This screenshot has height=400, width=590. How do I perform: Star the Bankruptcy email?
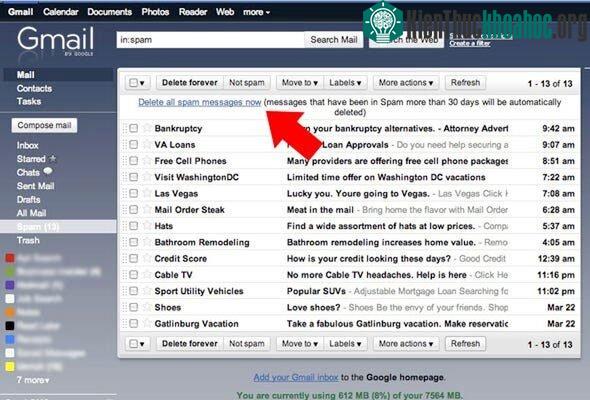click(x=147, y=128)
